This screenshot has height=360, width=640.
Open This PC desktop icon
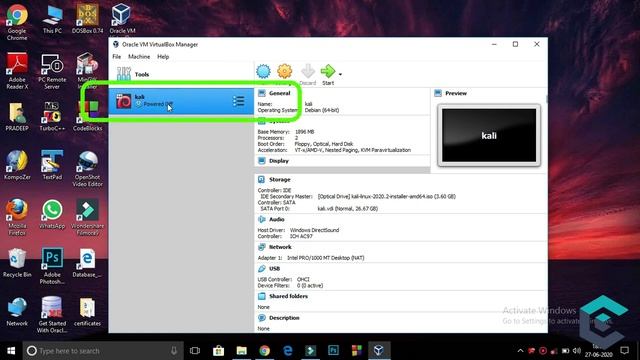pos(52,19)
